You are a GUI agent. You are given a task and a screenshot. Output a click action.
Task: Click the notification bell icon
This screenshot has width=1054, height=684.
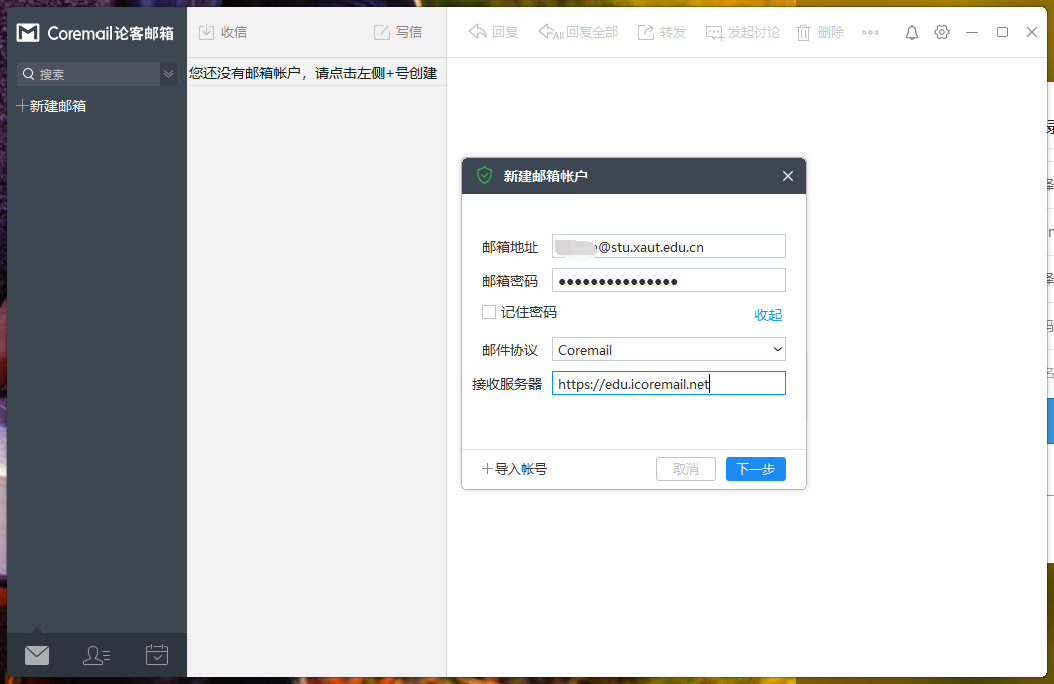(911, 31)
